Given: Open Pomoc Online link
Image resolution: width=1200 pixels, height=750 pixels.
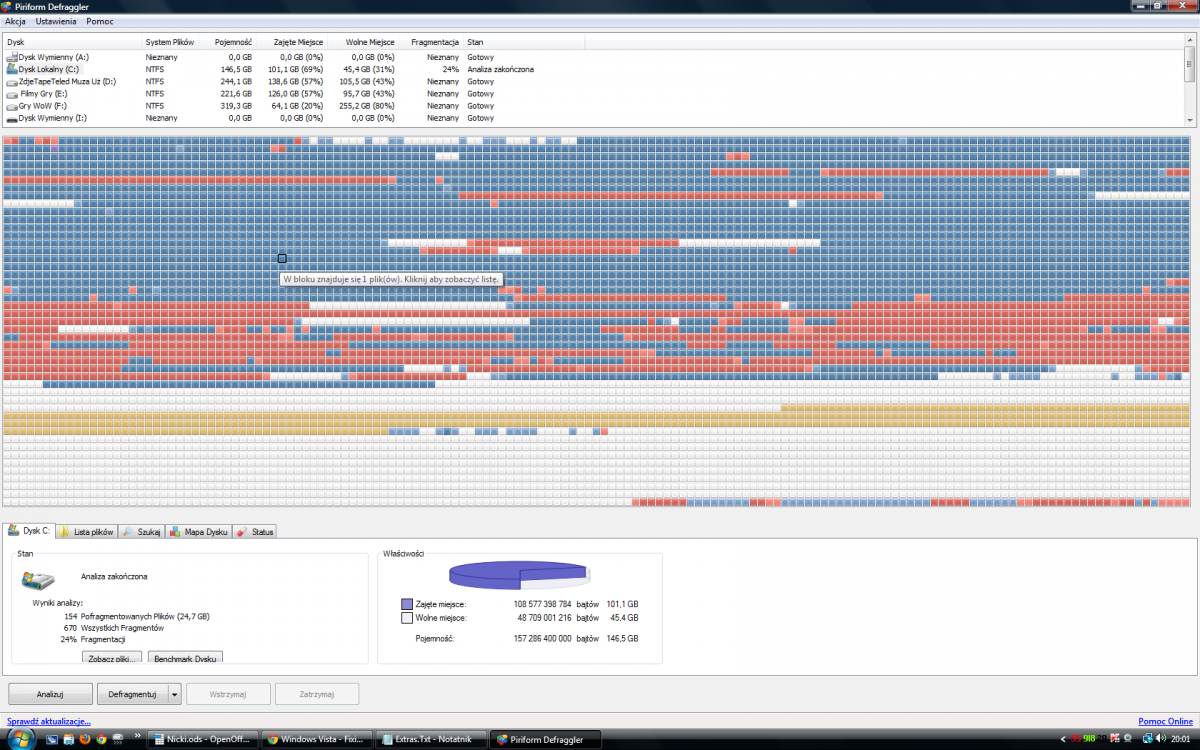Looking at the screenshot, I should (1166, 721).
